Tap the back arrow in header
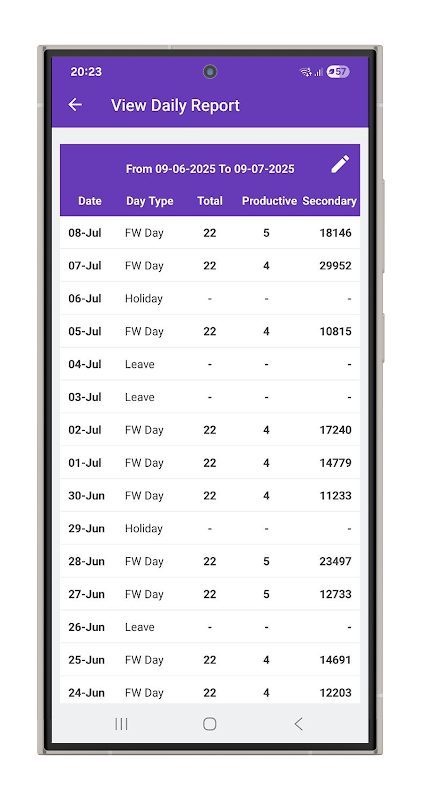This screenshot has width=422, height=800. [75, 105]
